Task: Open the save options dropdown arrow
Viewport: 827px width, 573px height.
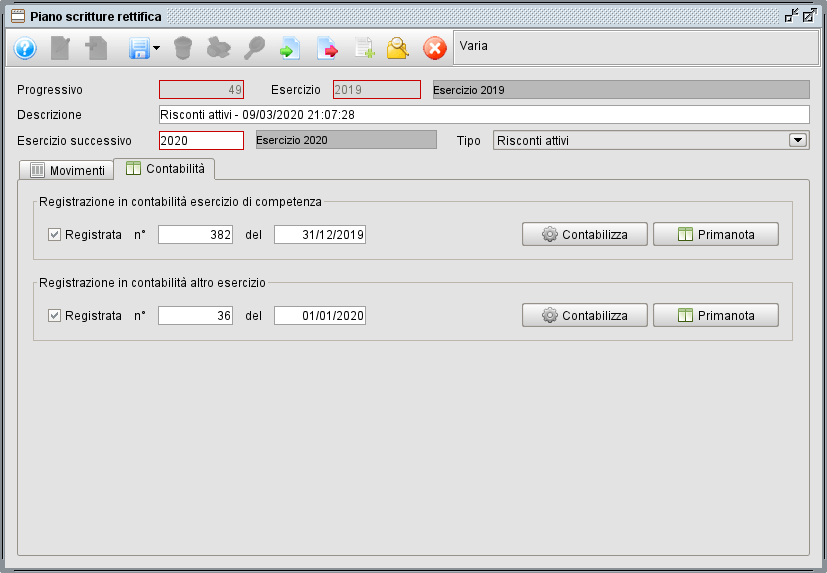Action: coord(157,49)
